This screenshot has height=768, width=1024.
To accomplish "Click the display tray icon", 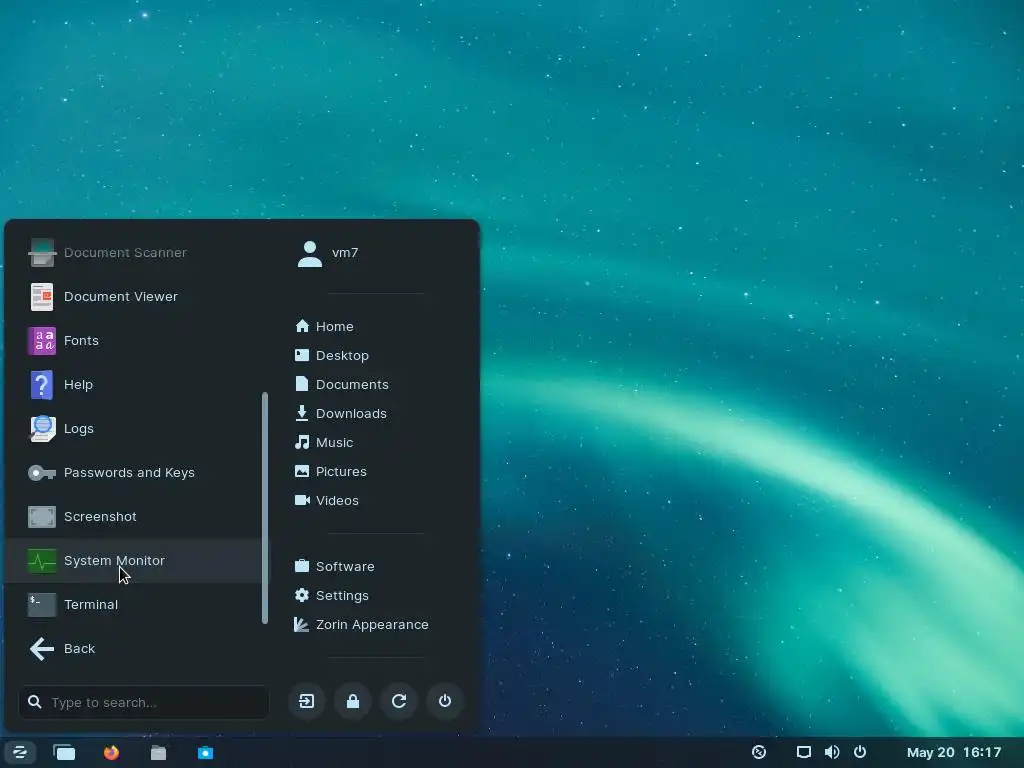I will point(804,752).
